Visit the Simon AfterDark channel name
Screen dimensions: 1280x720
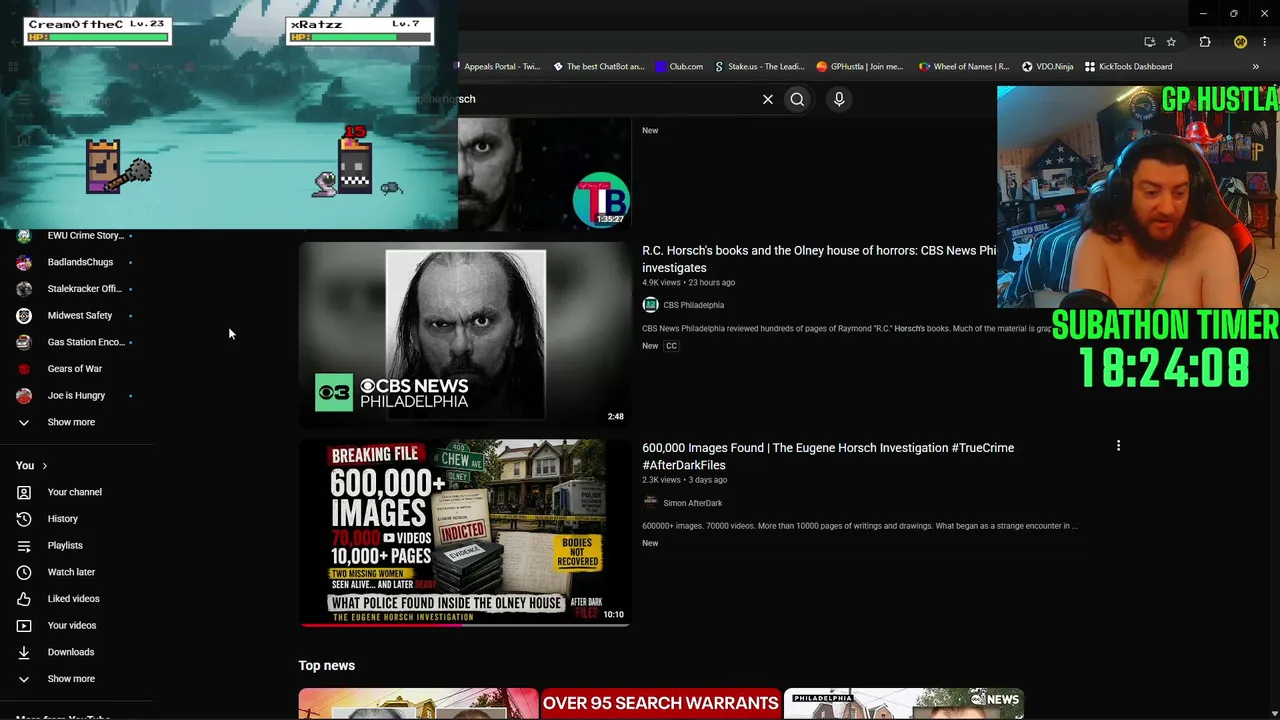point(692,503)
